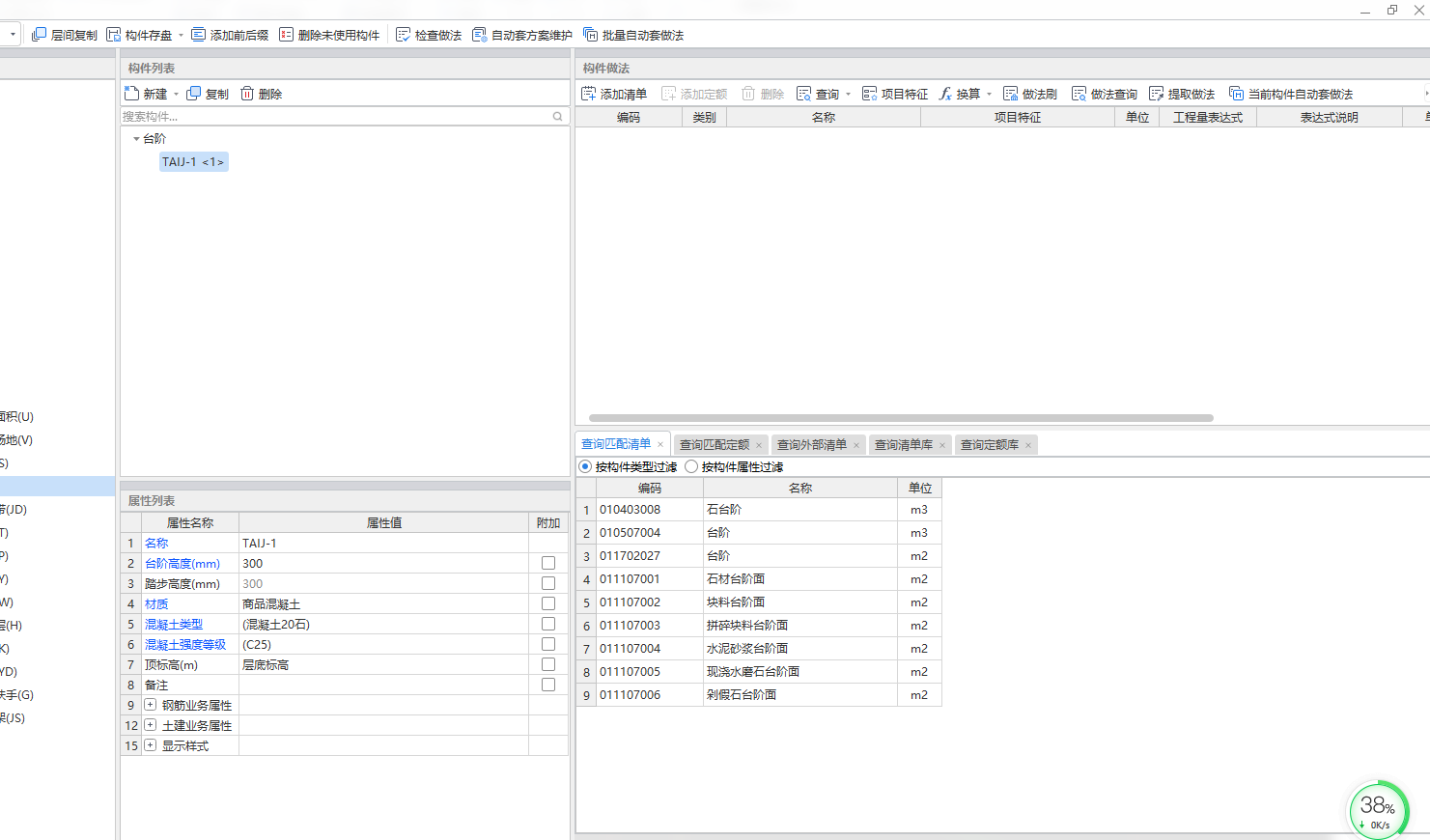Click 批量自动套做法 icon
The width and height of the screenshot is (1430, 840).
click(x=591, y=35)
